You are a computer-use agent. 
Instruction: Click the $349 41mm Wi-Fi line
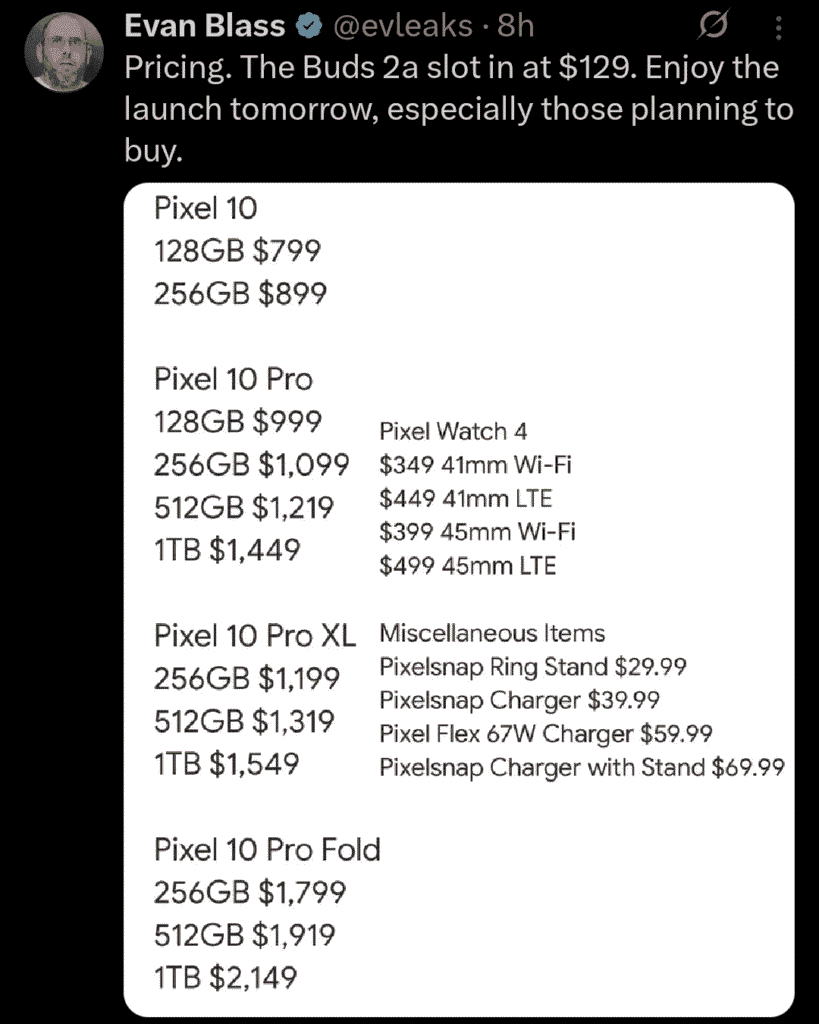coord(475,465)
